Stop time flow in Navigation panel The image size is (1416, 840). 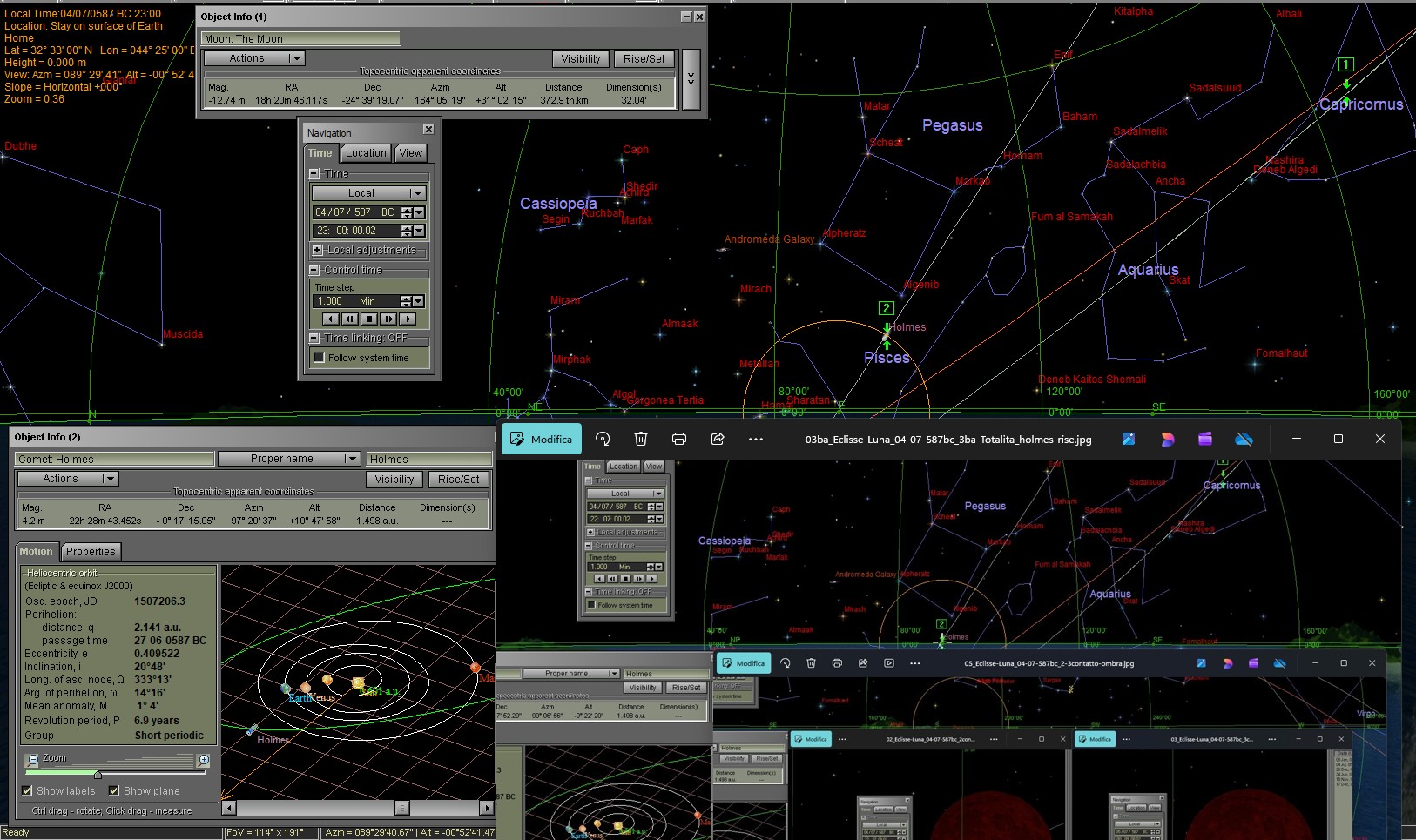(x=369, y=319)
